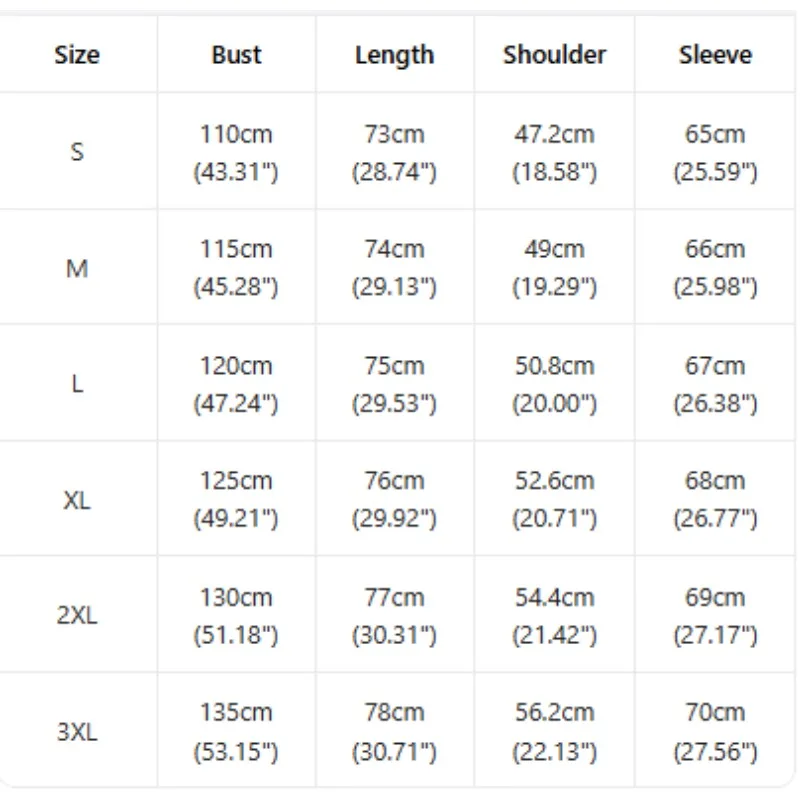Viewport: 800px width, 800px height.
Task: Select the 3XL size row label
Action: click(x=77, y=732)
